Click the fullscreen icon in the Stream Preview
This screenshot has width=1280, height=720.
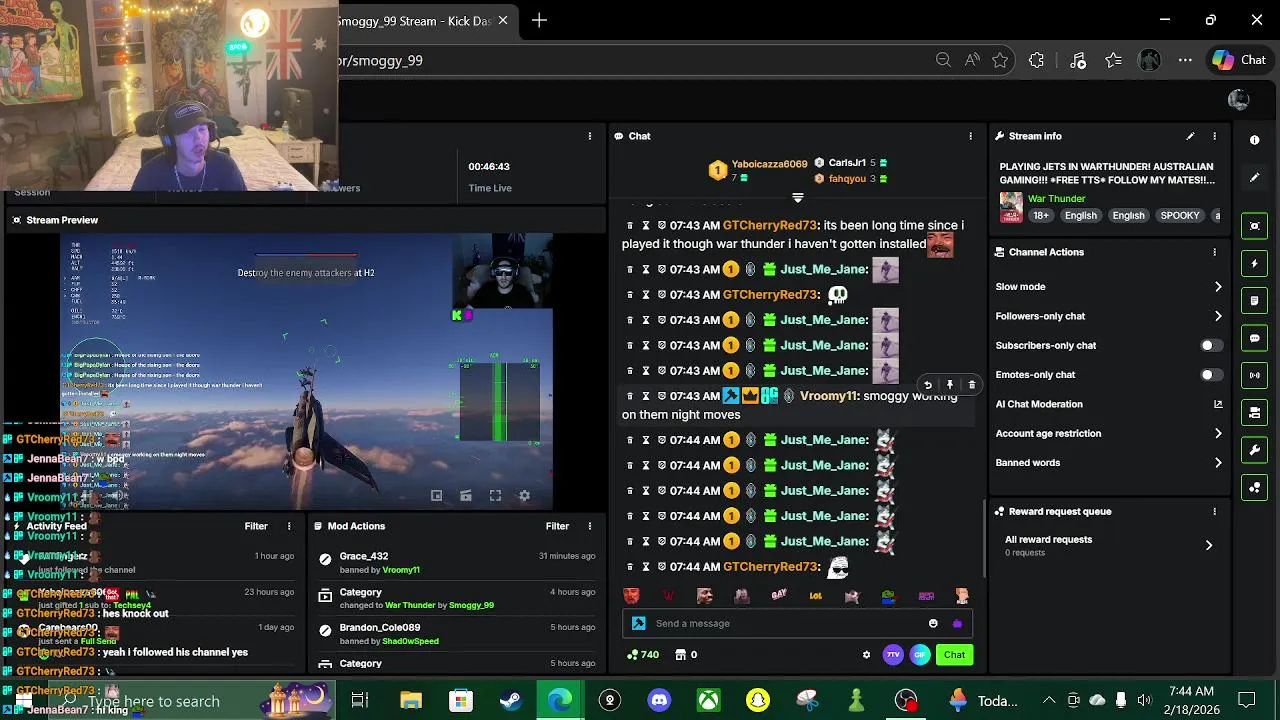pyautogui.click(x=495, y=495)
